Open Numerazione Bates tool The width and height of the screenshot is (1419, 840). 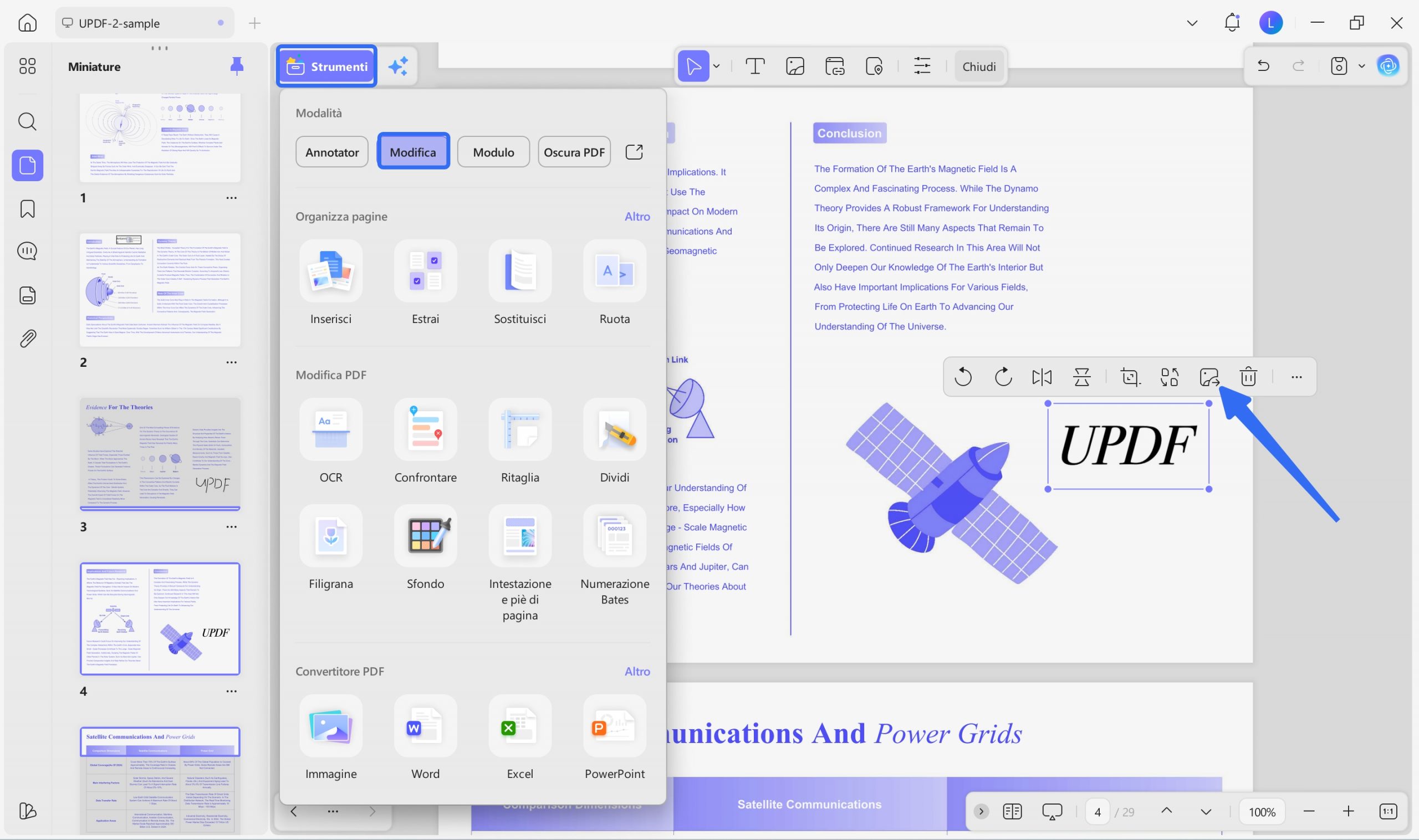(614, 555)
